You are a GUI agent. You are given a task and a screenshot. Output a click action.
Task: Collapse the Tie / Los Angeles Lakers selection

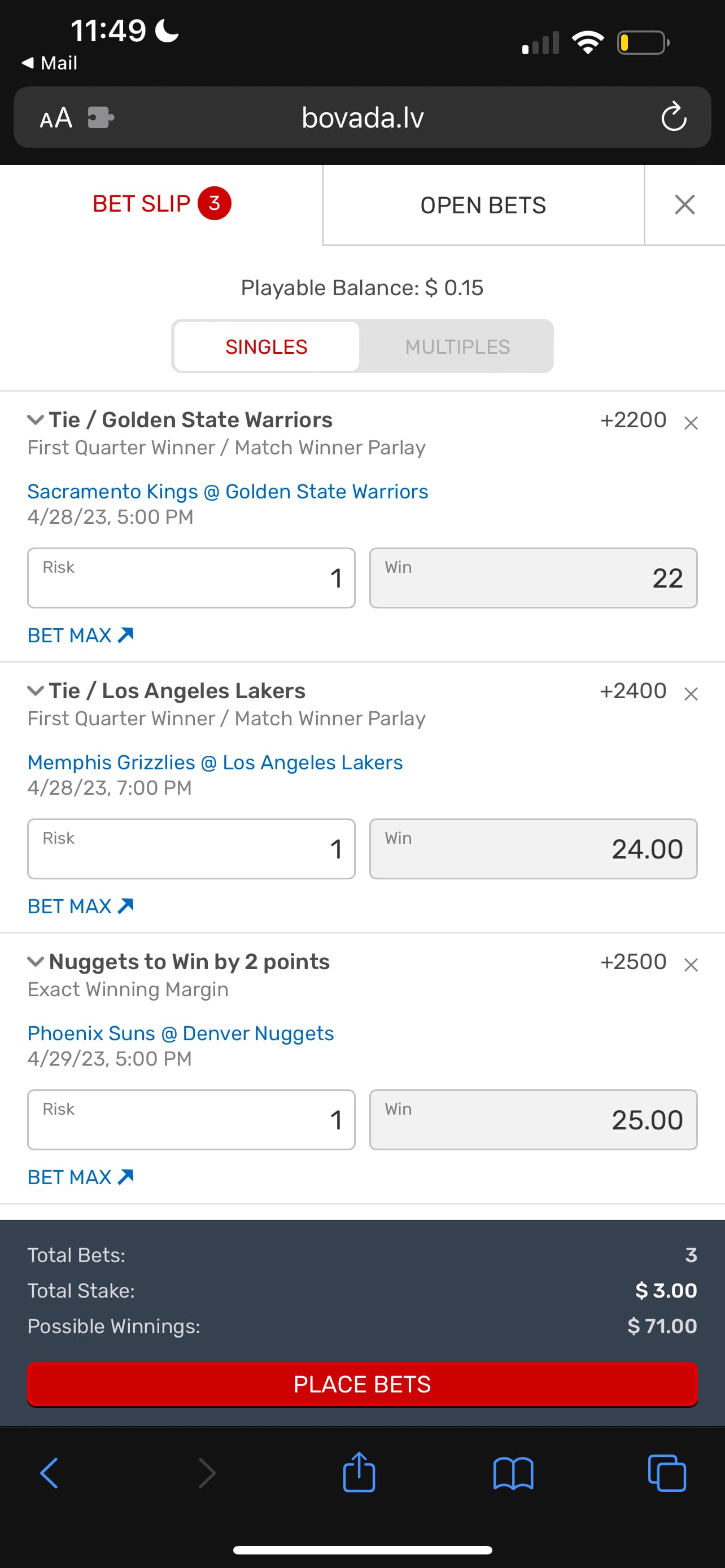[x=36, y=691]
